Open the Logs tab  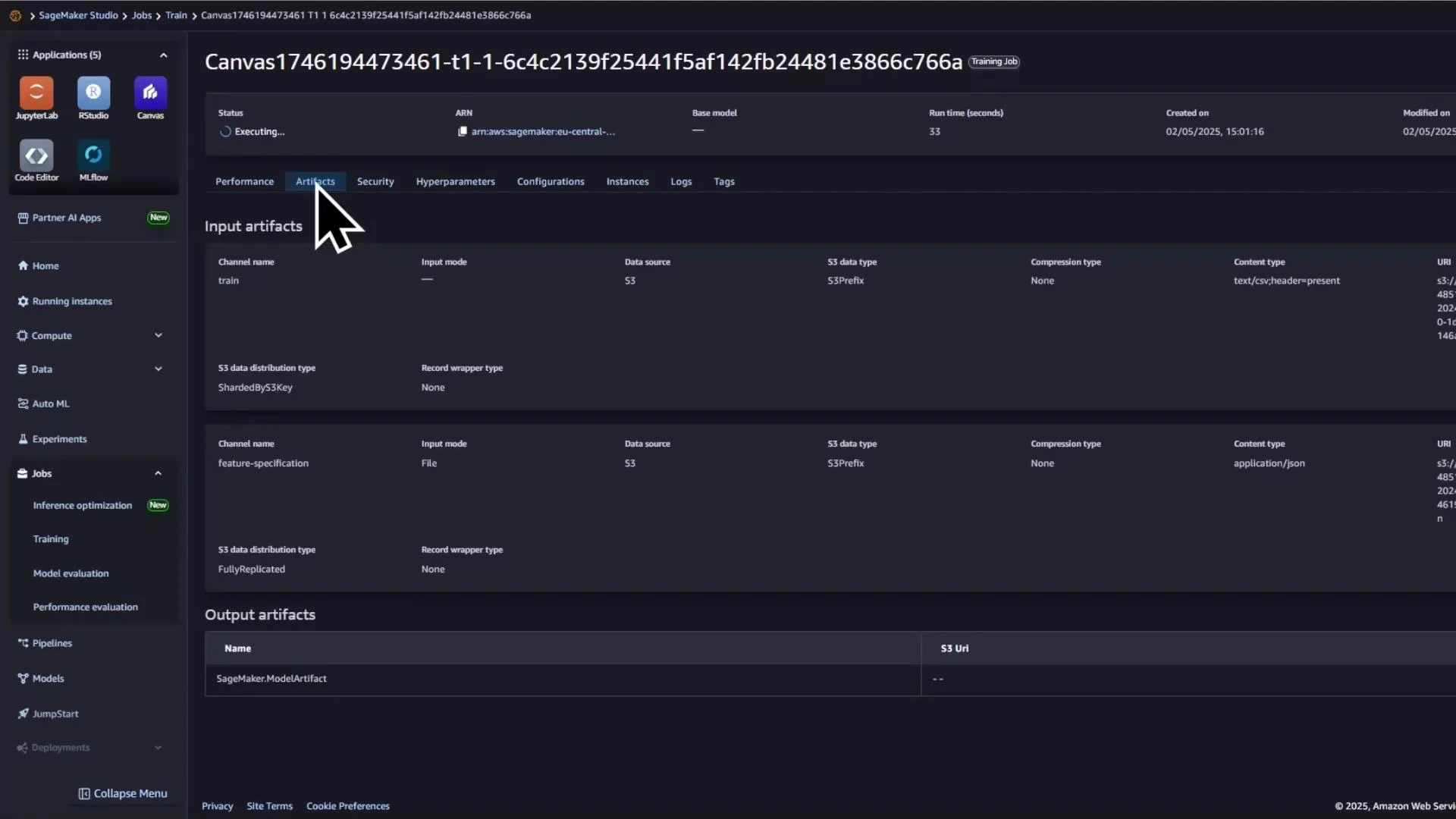point(681,181)
